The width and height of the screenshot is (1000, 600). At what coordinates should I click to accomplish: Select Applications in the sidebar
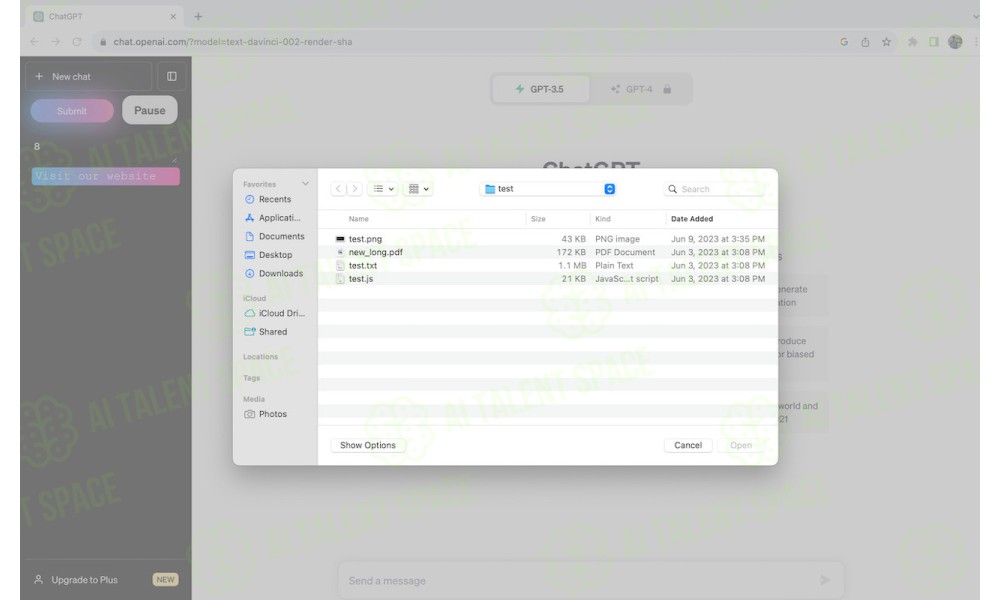click(275, 218)
